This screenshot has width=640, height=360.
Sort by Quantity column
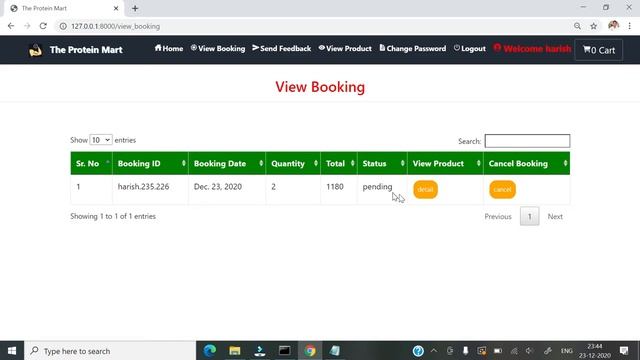tap(293, 163)
